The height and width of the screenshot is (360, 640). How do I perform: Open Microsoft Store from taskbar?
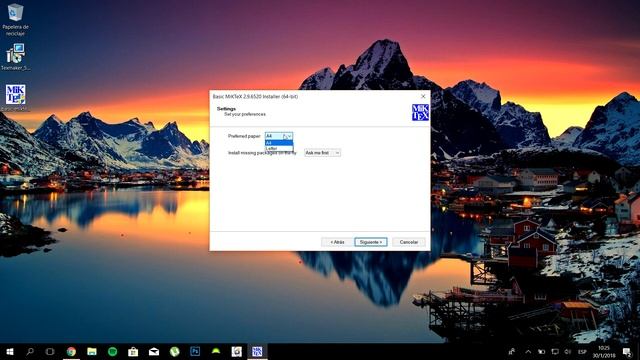pos(133,351)
